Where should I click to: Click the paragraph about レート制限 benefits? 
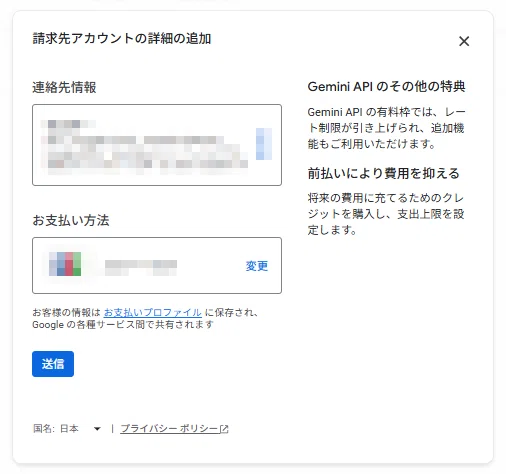click(x=386, y=128)
